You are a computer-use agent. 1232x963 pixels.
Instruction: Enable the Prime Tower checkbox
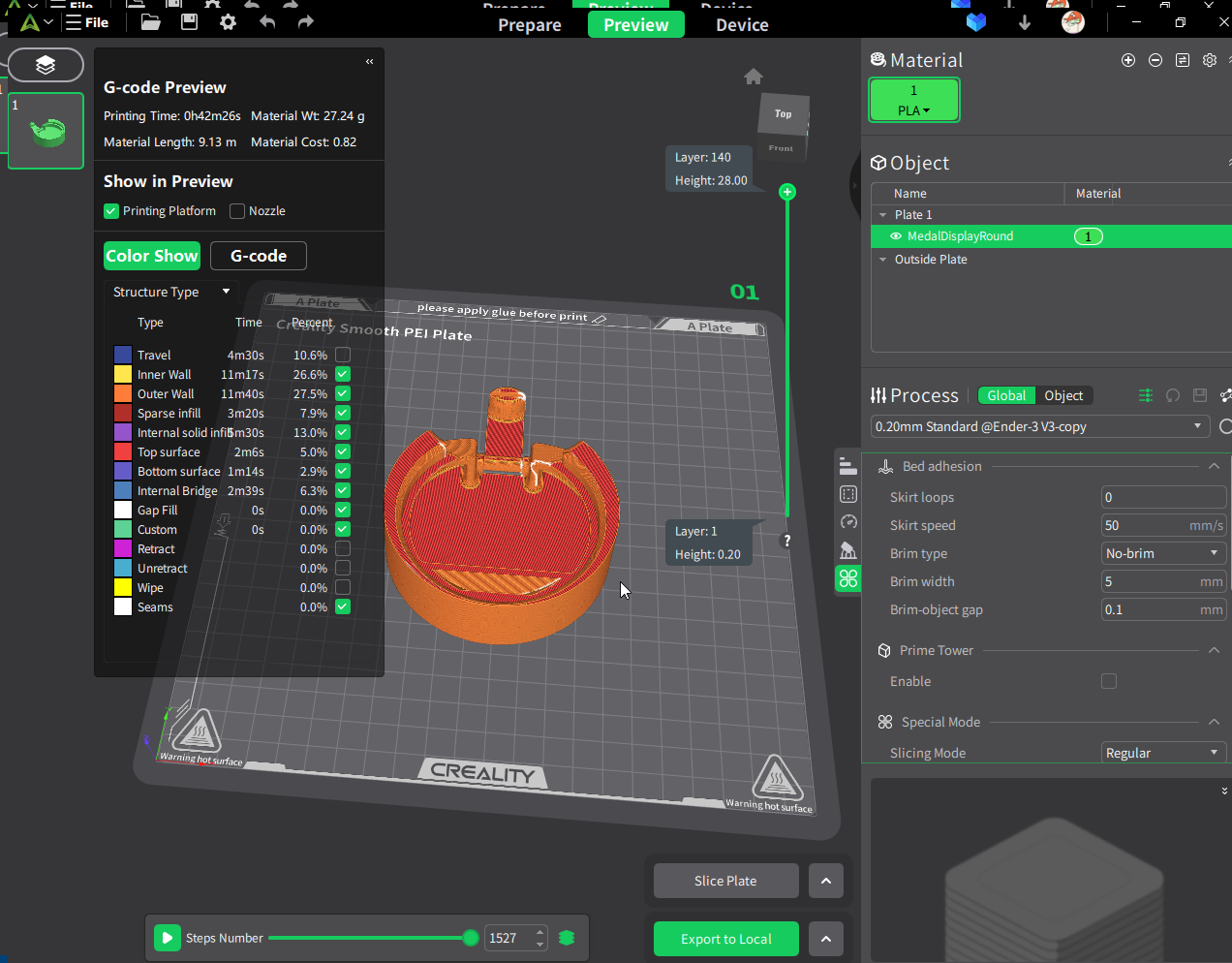point(1109,681)
